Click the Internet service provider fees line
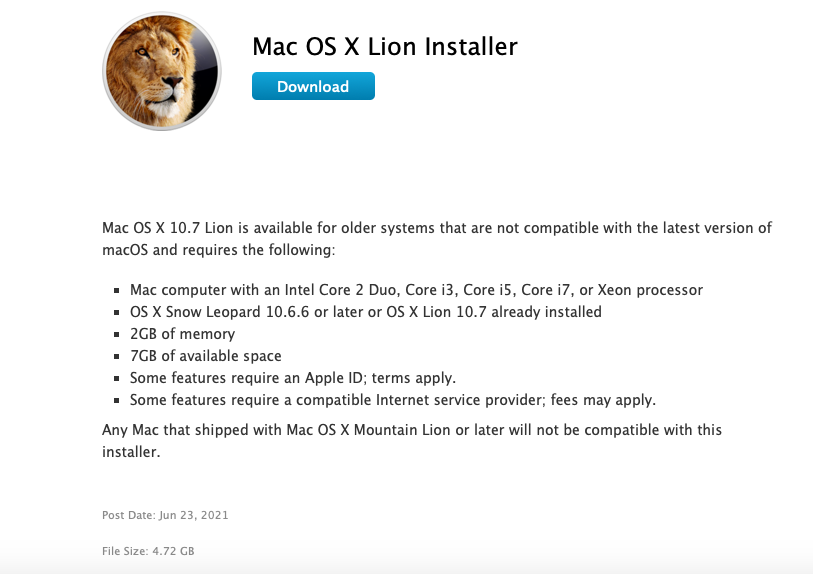This screenshot has width=813, height=574. tap(393, 400)
